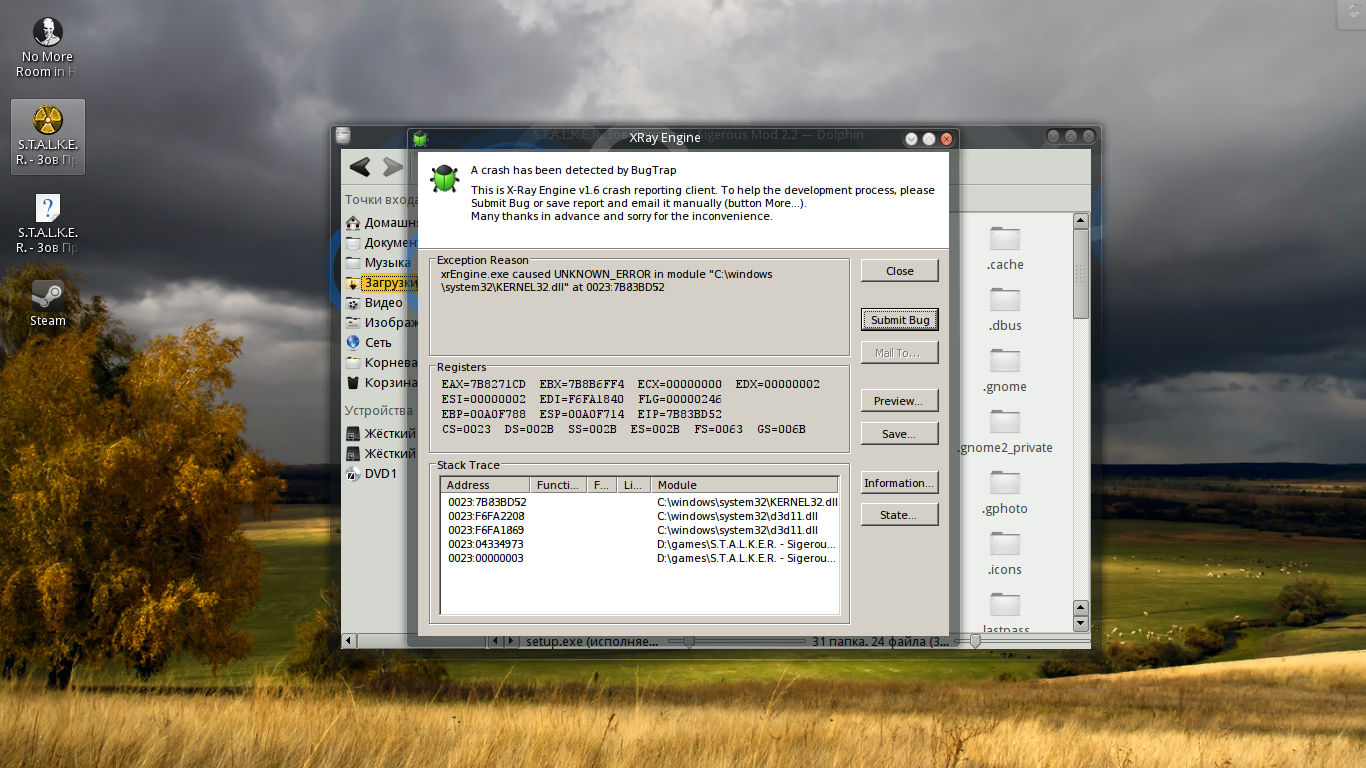Open the Музыка place in Dolphin sidebar

[379, 262]
